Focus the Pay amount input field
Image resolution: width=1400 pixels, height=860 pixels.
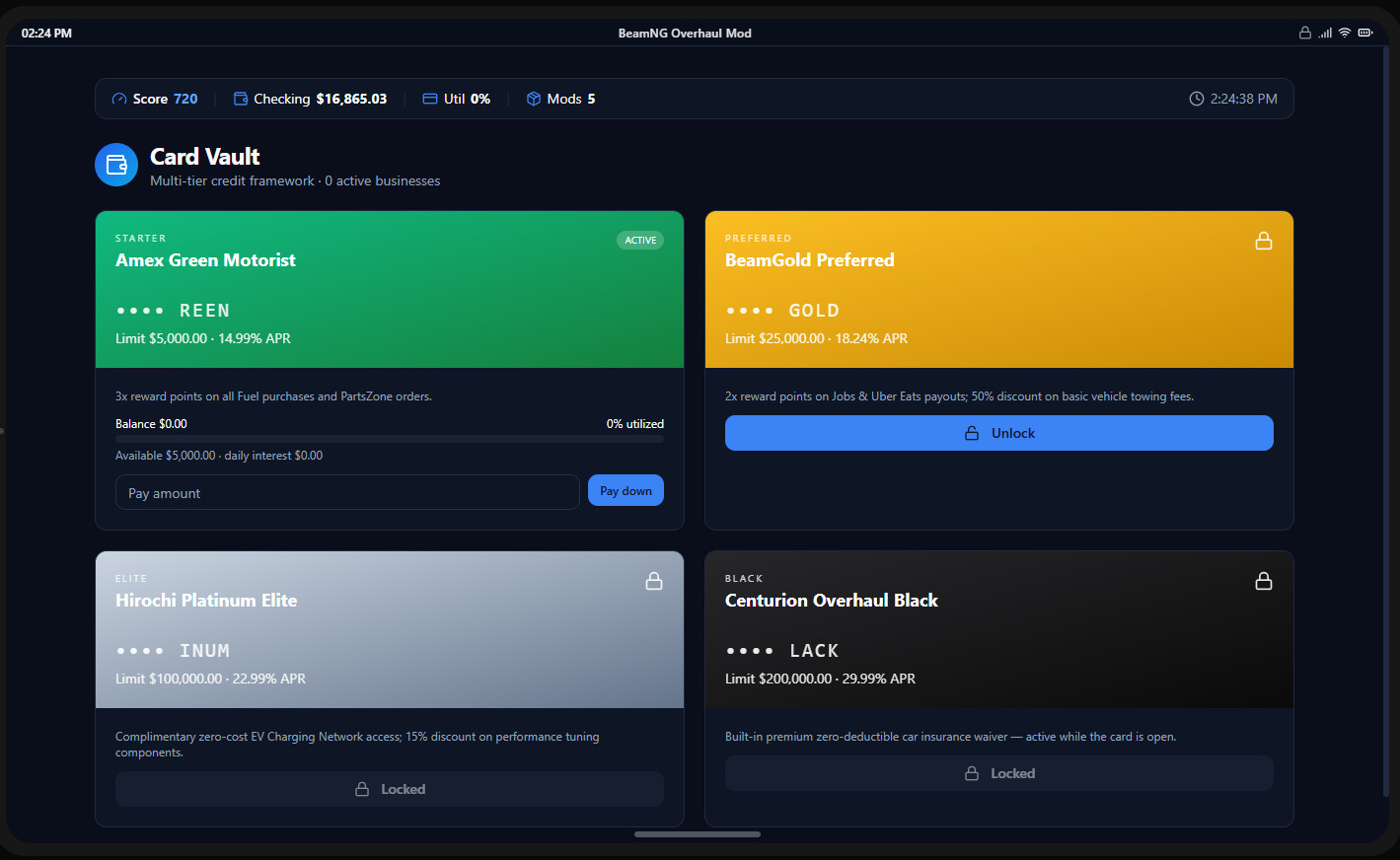[x=347, y=492]
